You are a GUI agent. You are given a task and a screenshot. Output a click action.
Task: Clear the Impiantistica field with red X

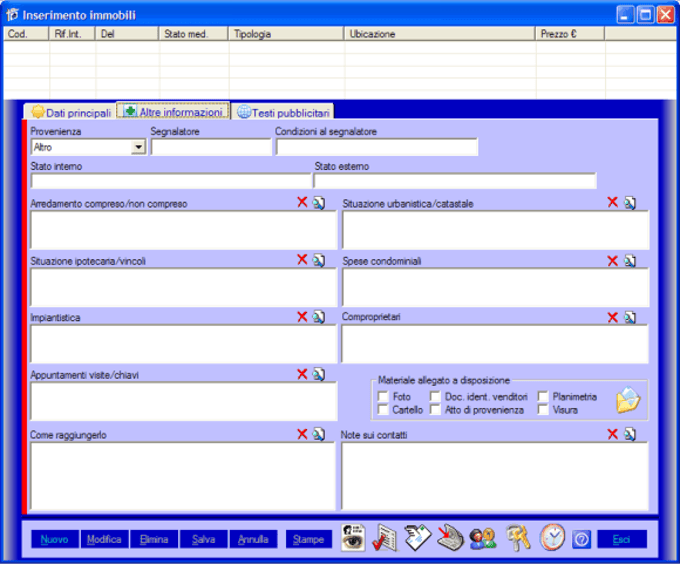point(302,317)
